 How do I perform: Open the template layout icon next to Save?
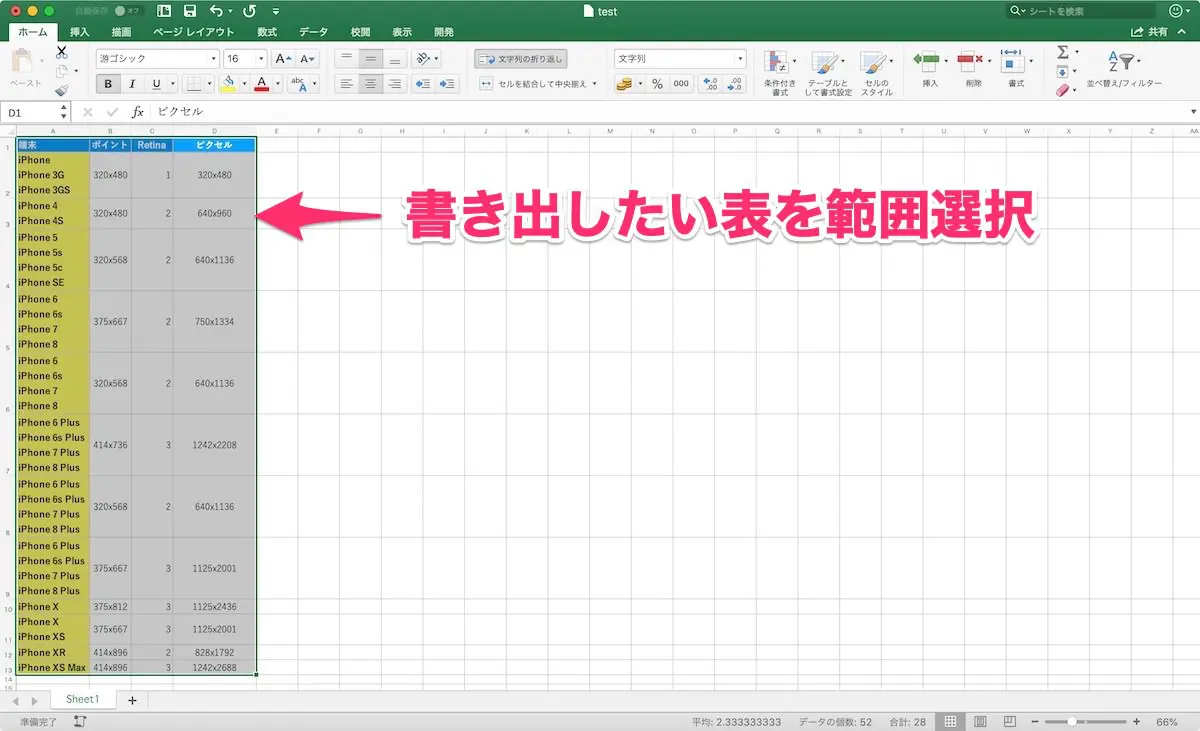coord(164,11)
